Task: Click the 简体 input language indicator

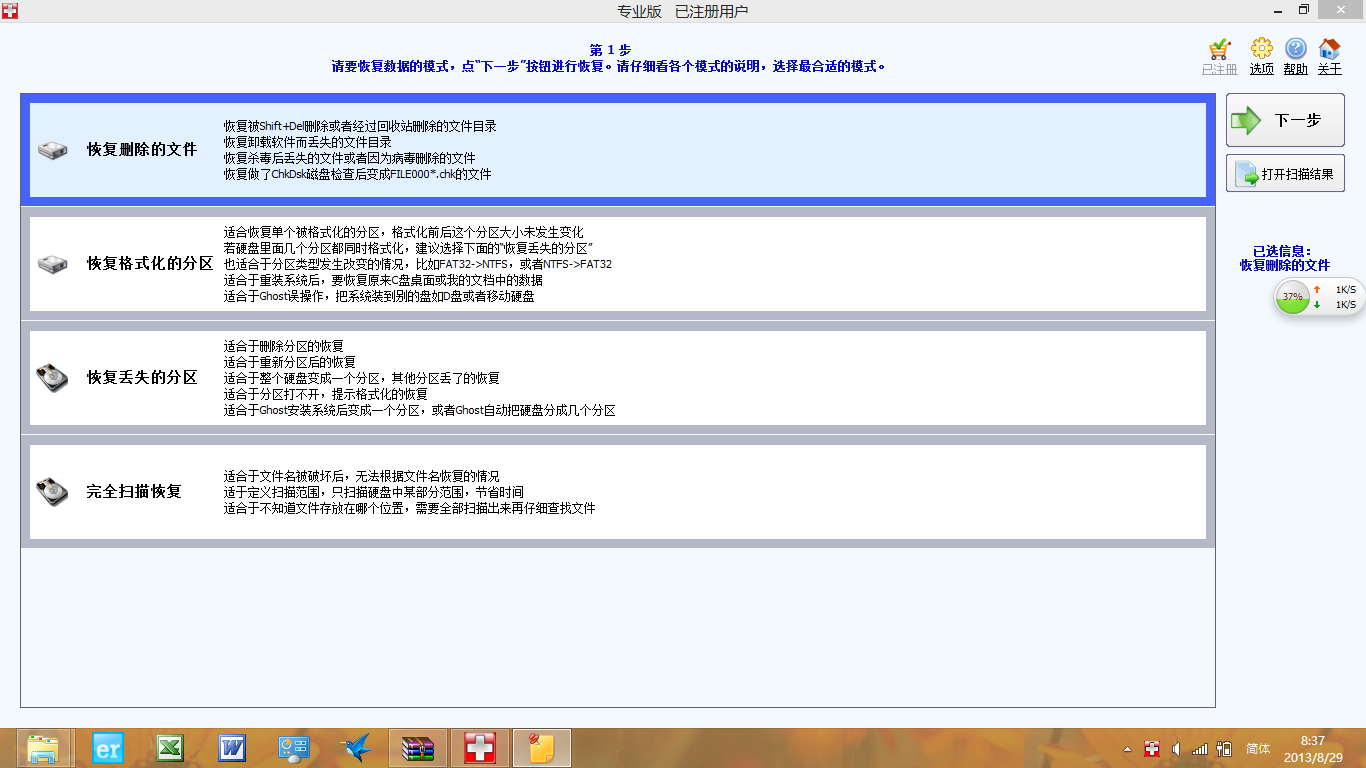Action: tap(1258, 749)
